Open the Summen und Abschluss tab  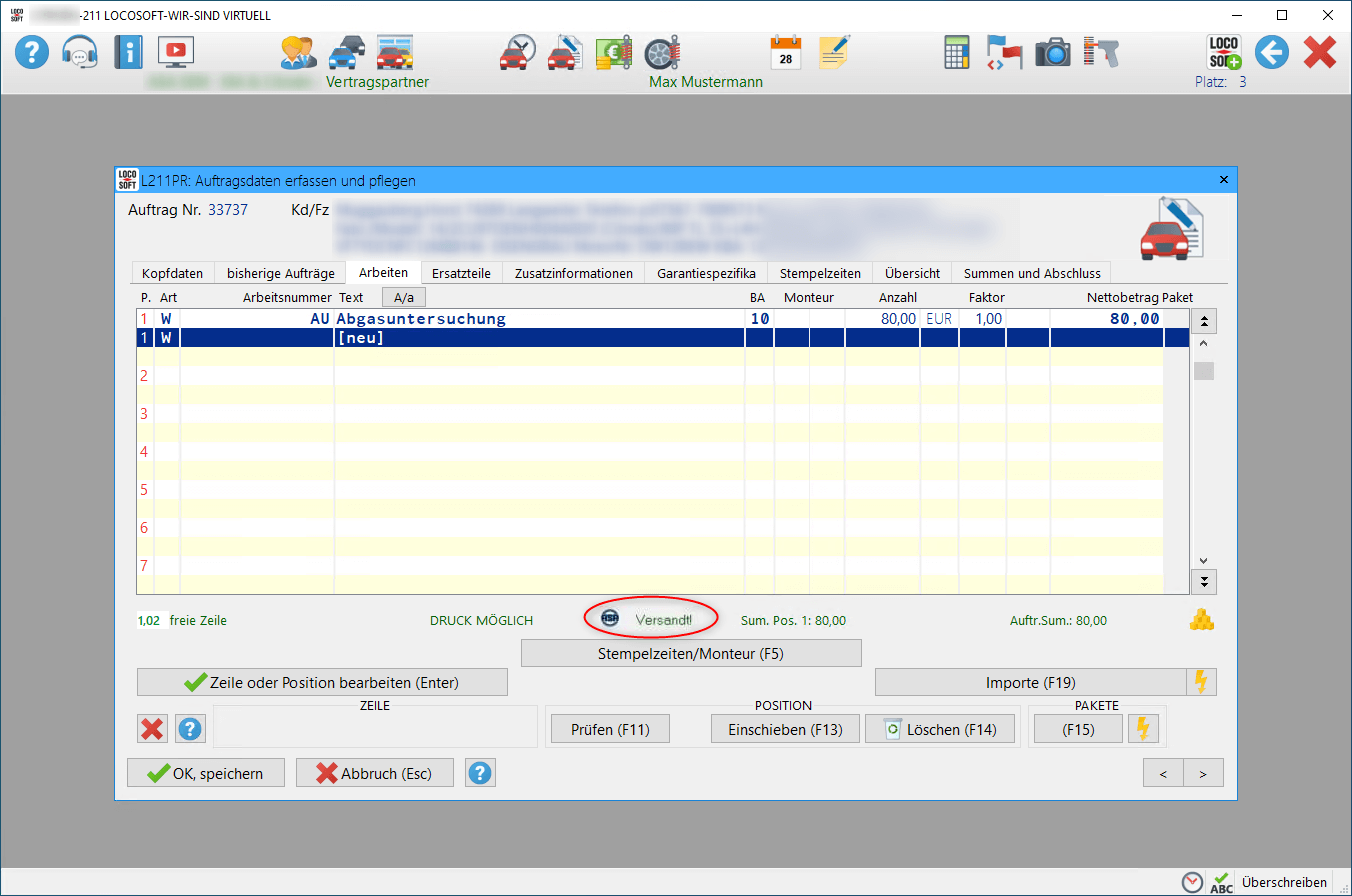pyautogui.click(x=1031, y=273)
